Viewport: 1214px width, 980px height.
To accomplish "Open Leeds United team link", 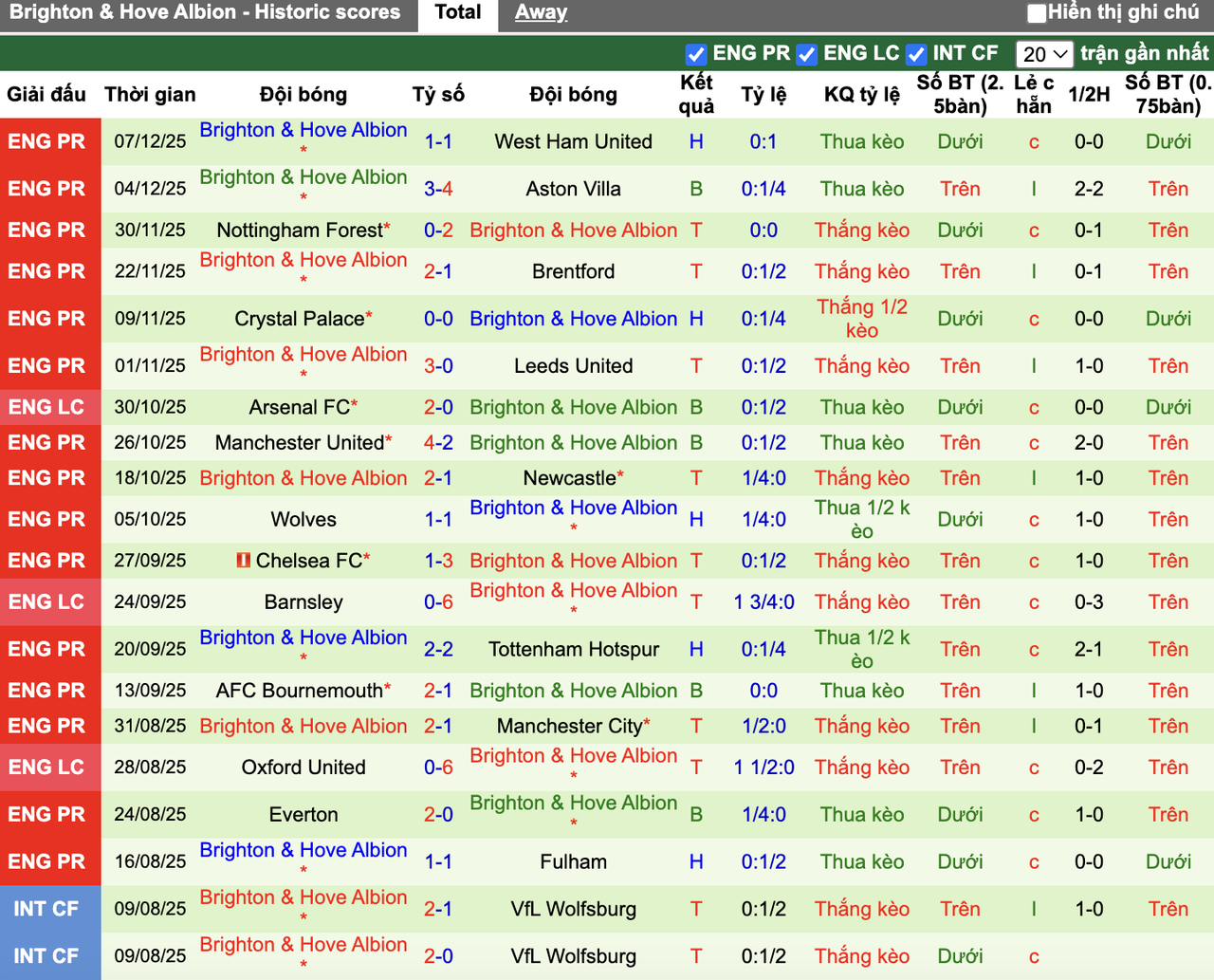I will click(x=574, y=366).
